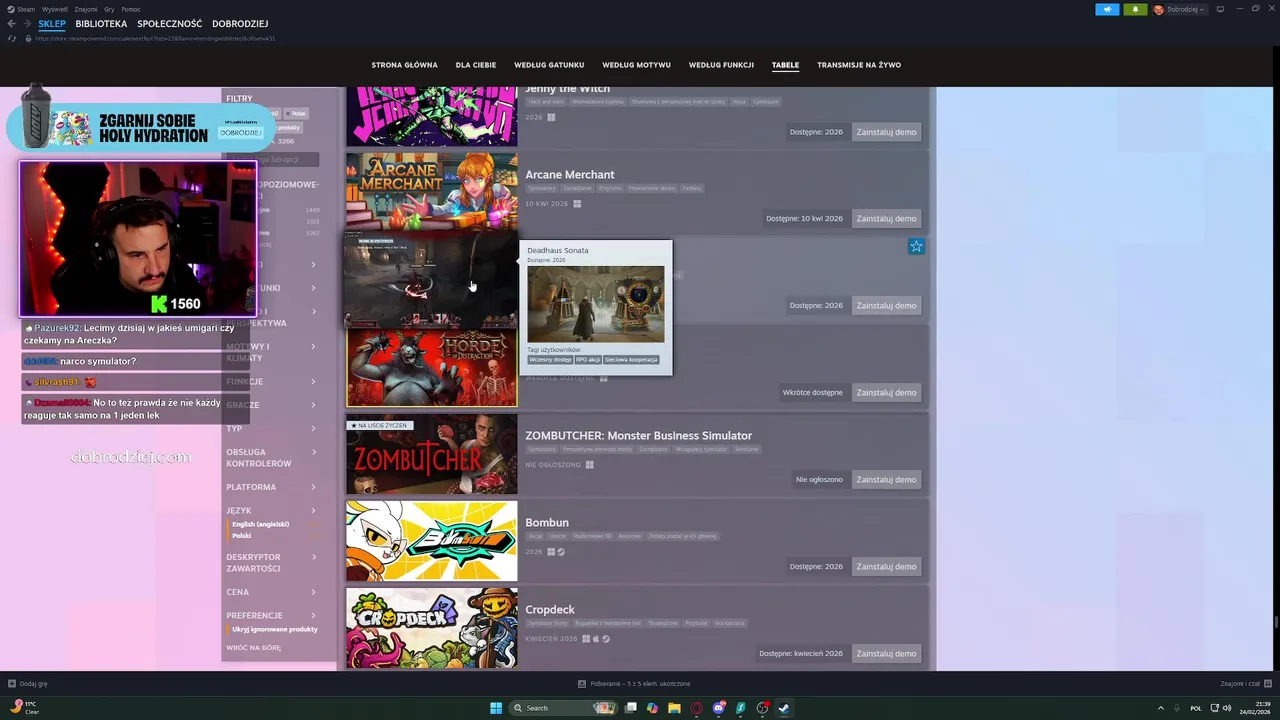This screenshot has width=1280, height=720.
Task: Install demo for Cropdeck
Action: (x=886, y=654)
